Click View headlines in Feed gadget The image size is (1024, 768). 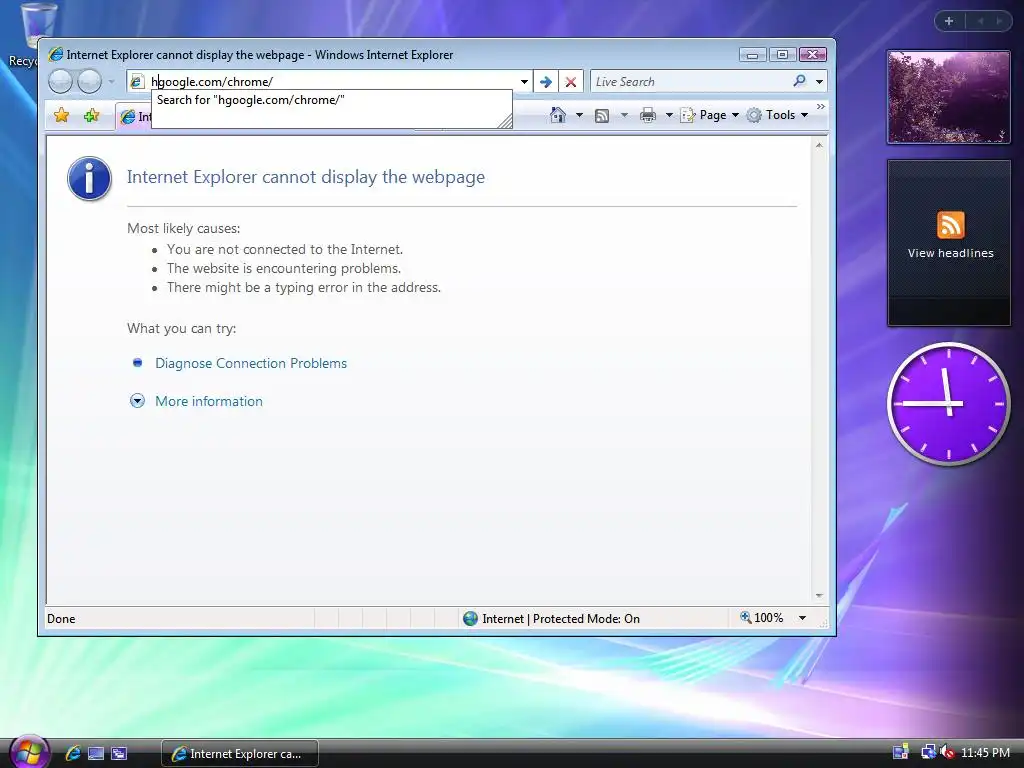pos(950,253)
